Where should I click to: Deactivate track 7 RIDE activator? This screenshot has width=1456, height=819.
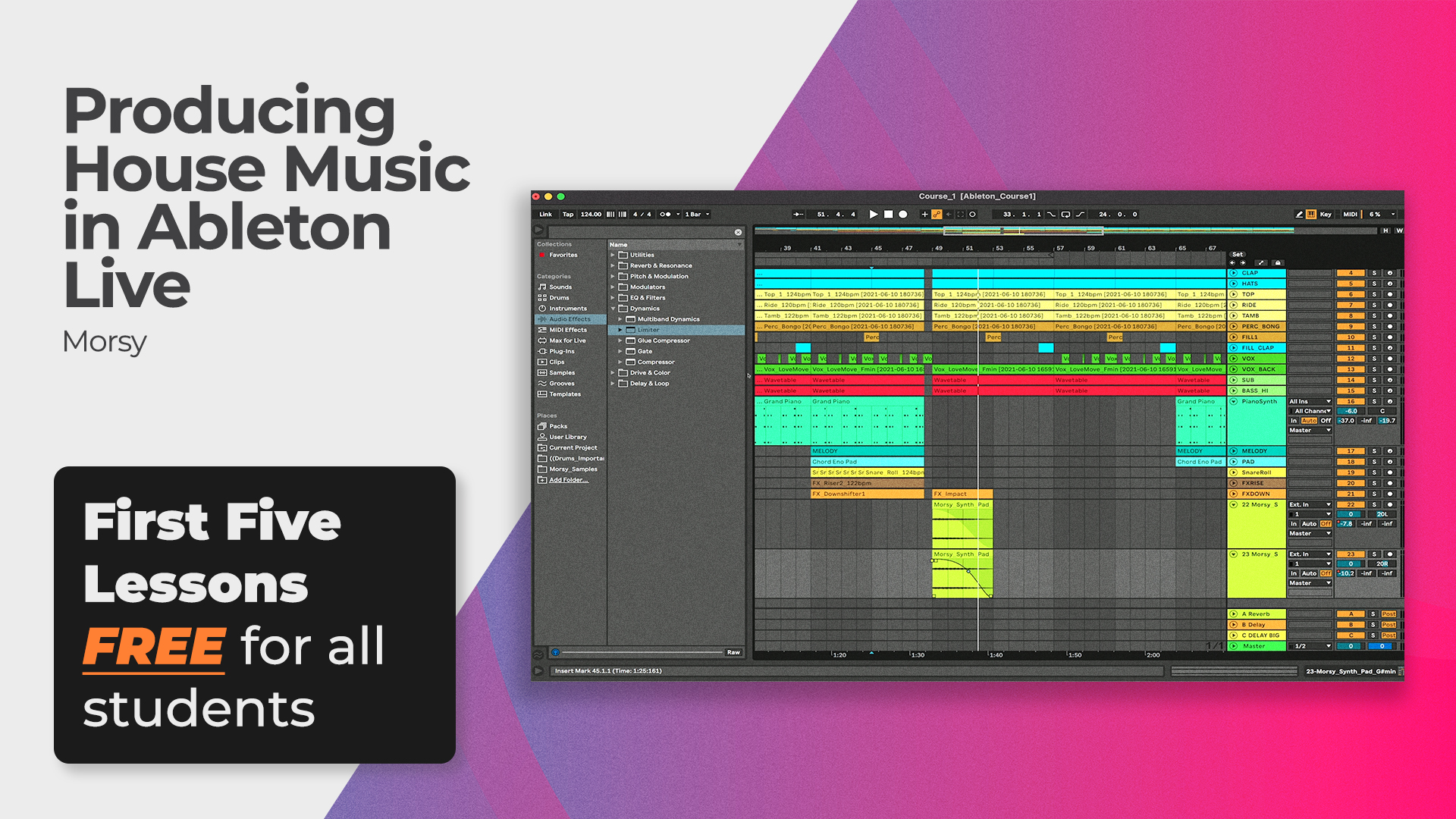tap(1351, 305)
